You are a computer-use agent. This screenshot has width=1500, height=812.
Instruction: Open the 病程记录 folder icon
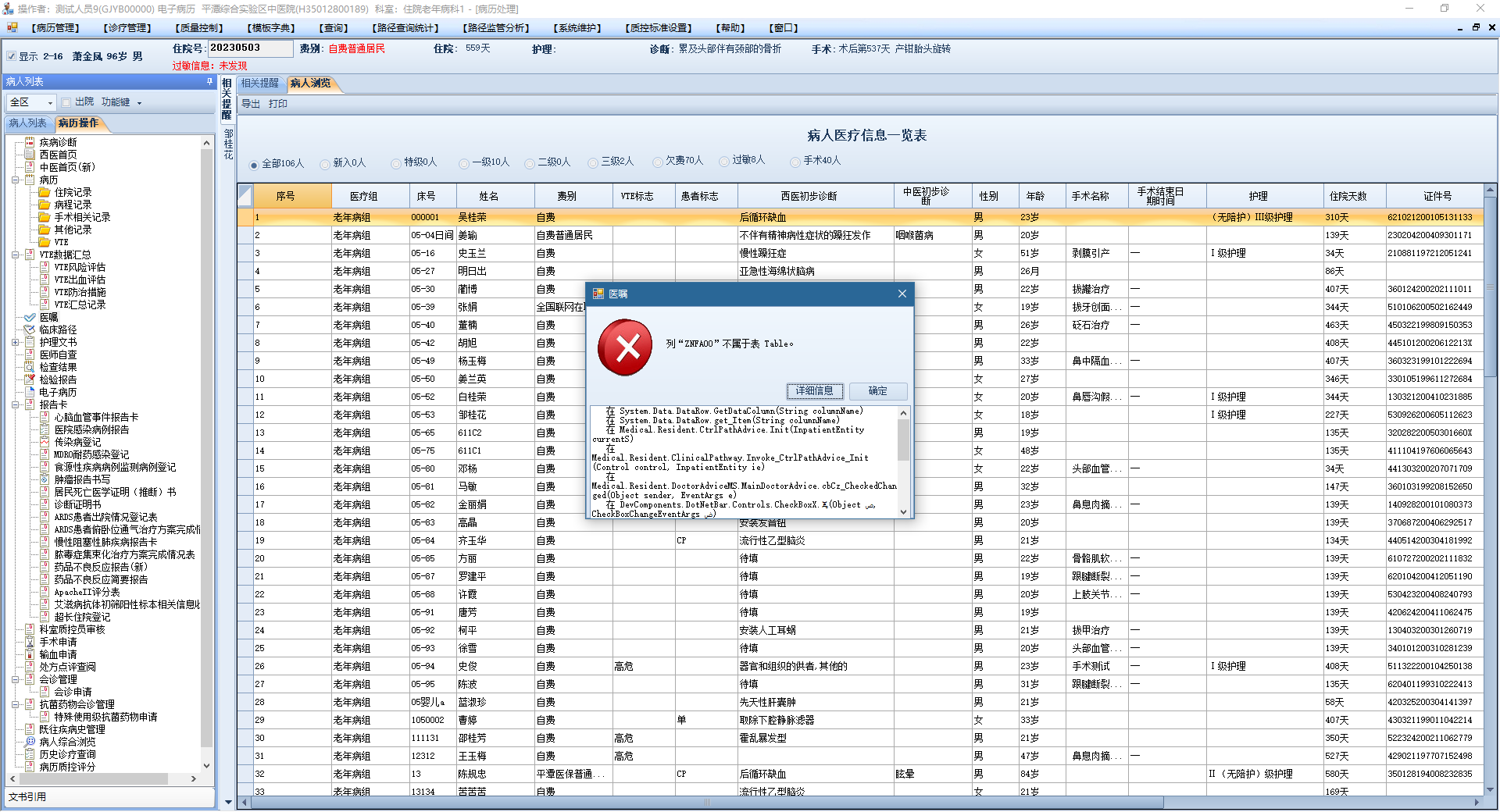[45, 205]
